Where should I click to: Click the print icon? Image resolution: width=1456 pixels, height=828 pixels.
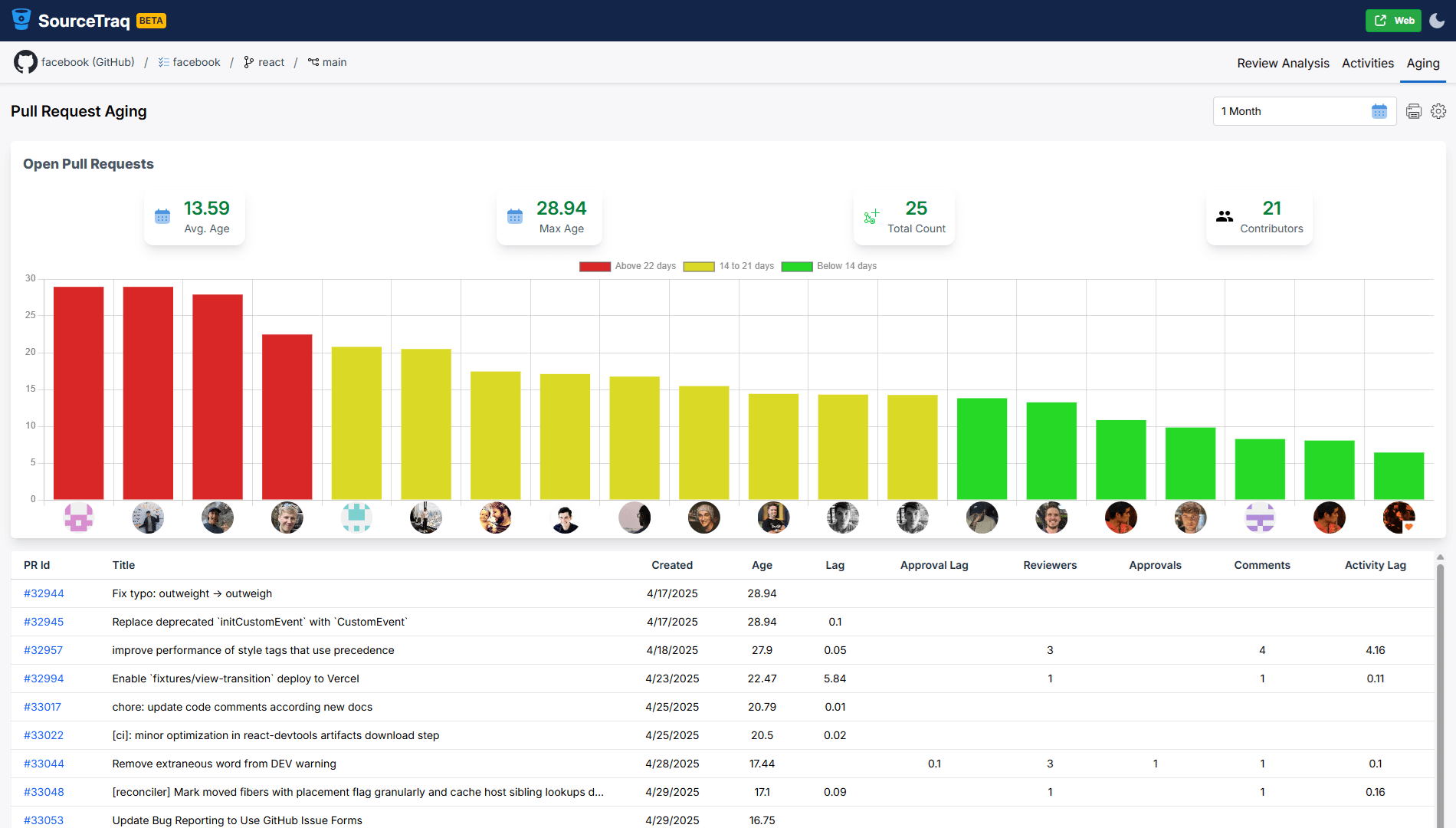(x=1414, y=112)
